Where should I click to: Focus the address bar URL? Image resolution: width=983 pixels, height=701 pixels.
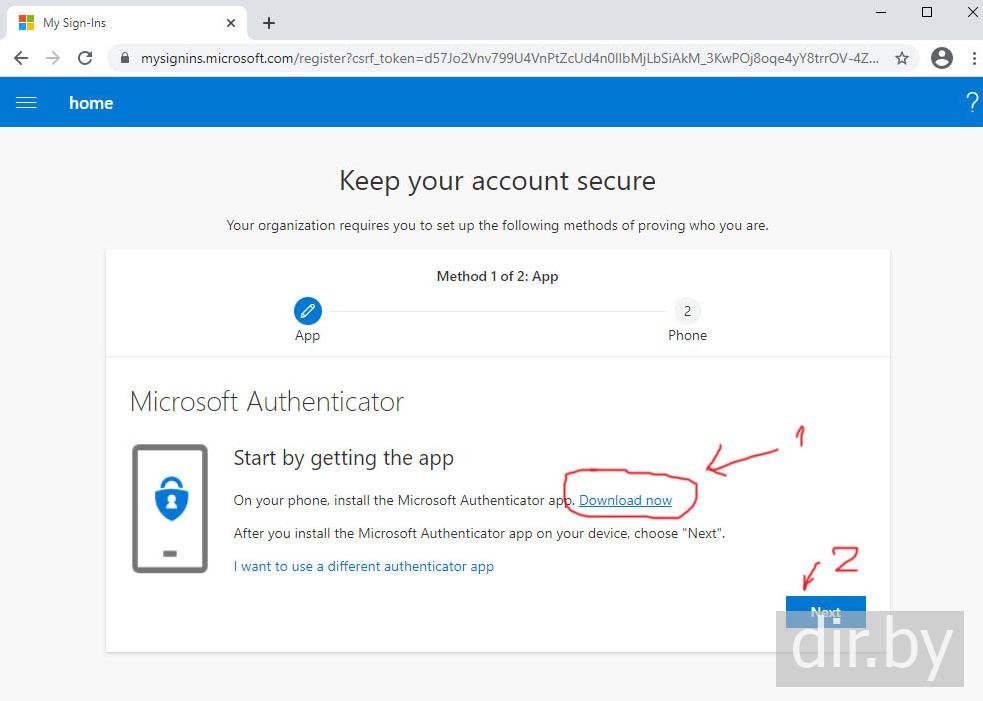(x=510, y=58)
